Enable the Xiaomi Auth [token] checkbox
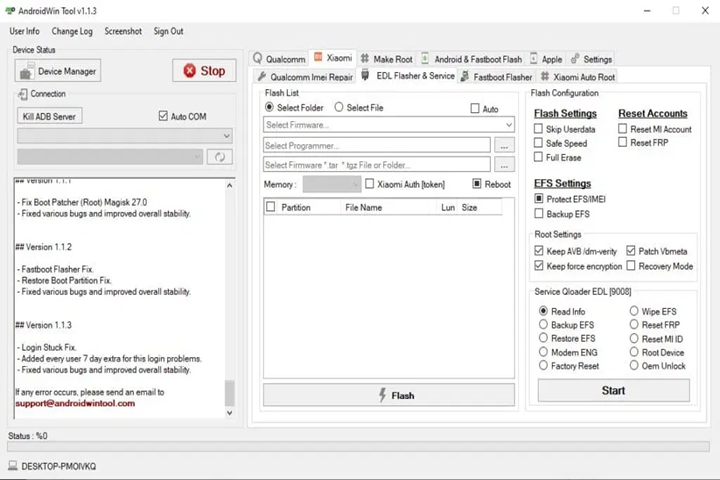 click(370, 184)
